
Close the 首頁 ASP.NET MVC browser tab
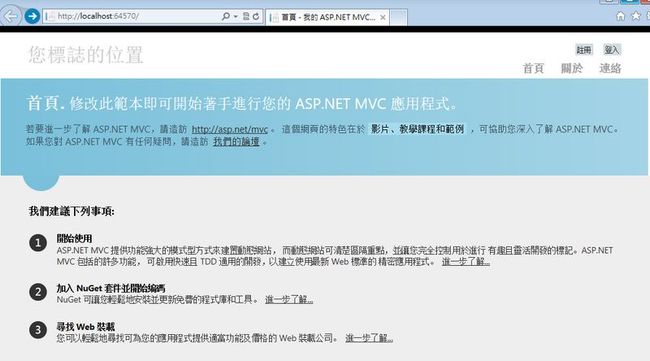(383, 17)
